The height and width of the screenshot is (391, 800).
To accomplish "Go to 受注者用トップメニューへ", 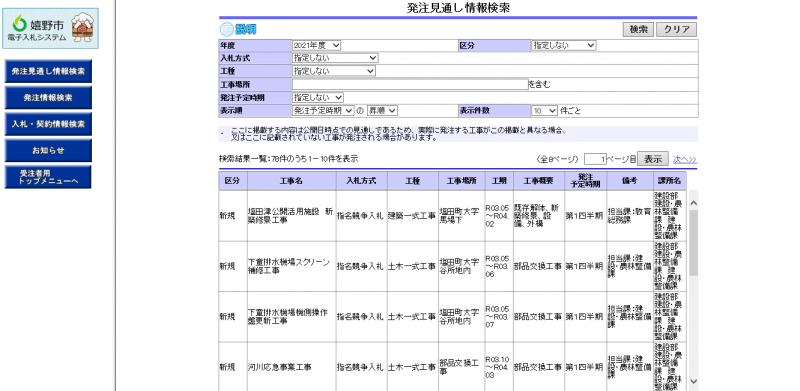I will 48,177.
